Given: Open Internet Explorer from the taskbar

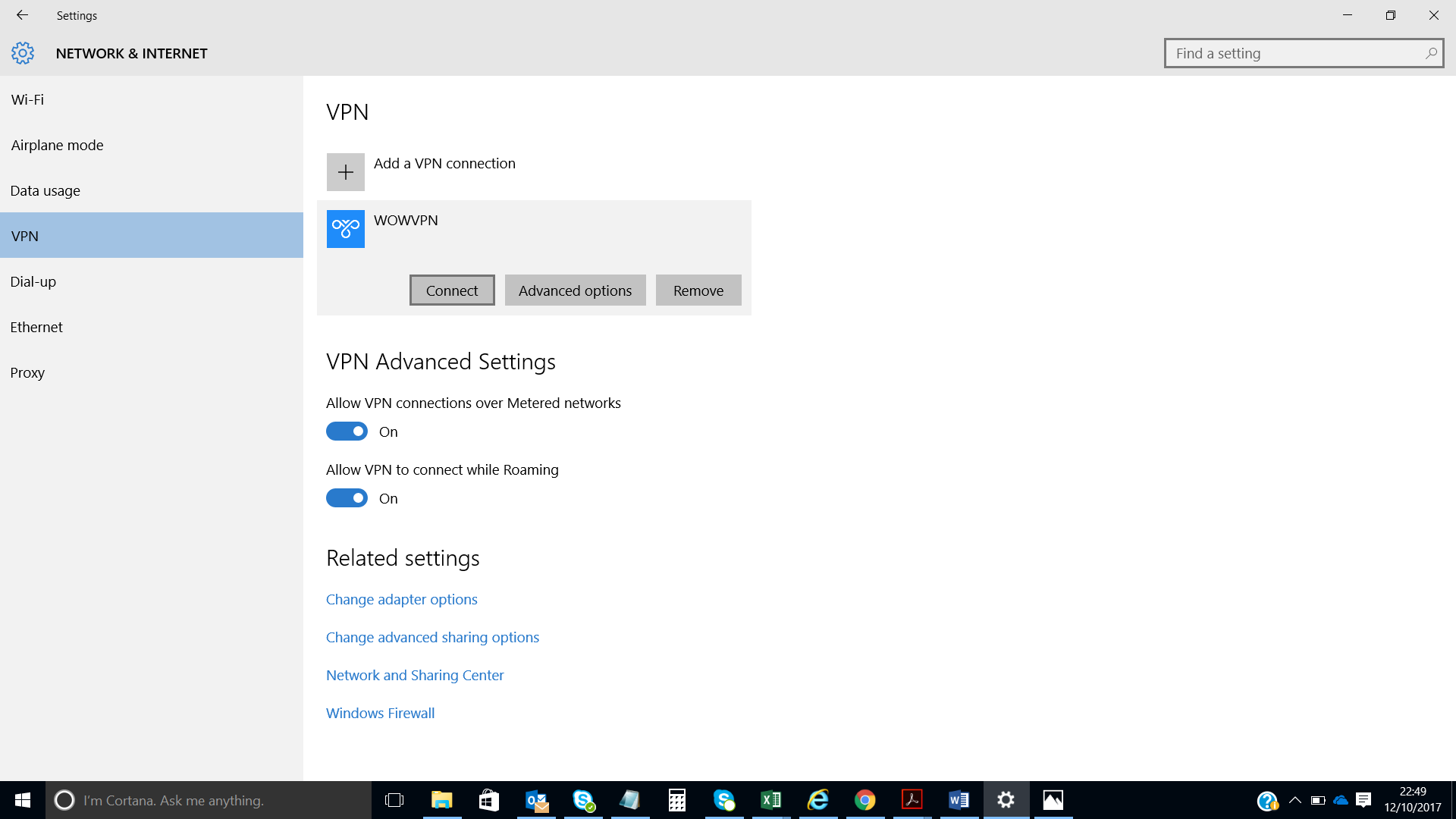Looking at the screenshot, I should tap(818, 800).
